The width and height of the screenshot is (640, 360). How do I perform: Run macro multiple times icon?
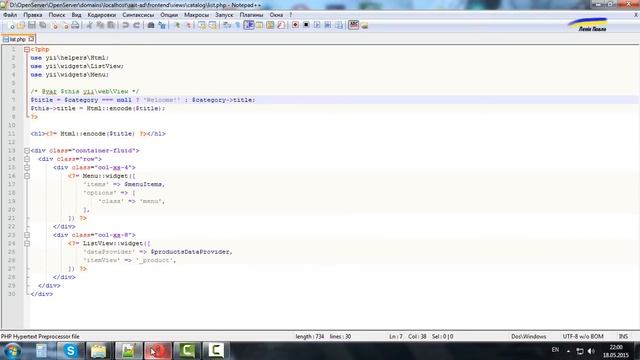[x=328, y=25]
